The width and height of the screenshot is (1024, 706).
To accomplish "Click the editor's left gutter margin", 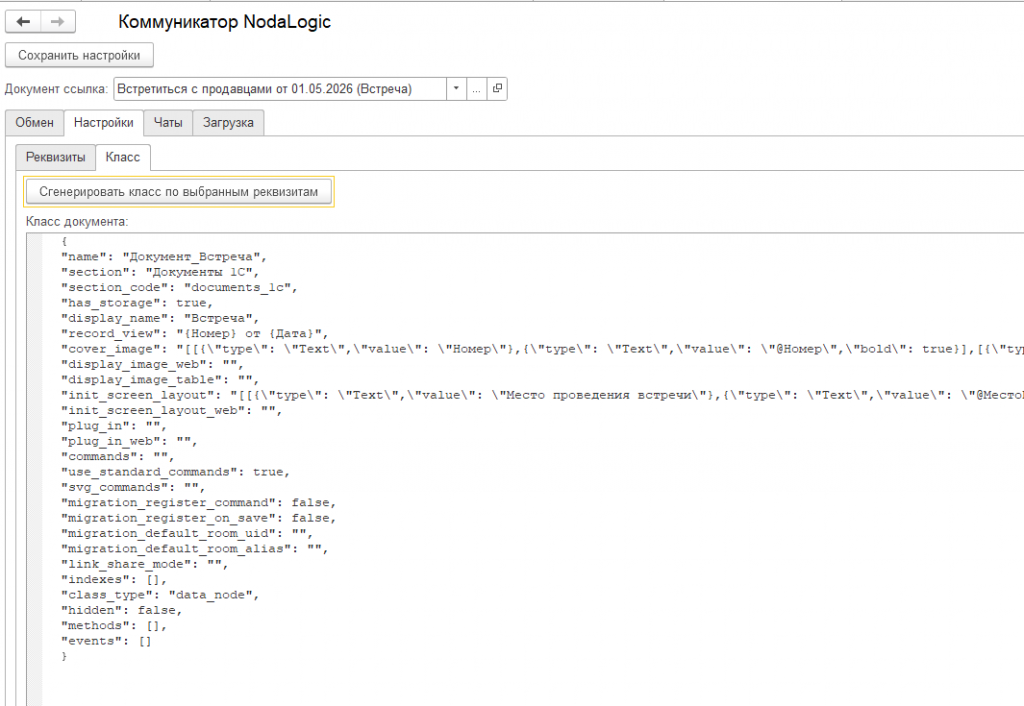I will click(x=35, y=469).
